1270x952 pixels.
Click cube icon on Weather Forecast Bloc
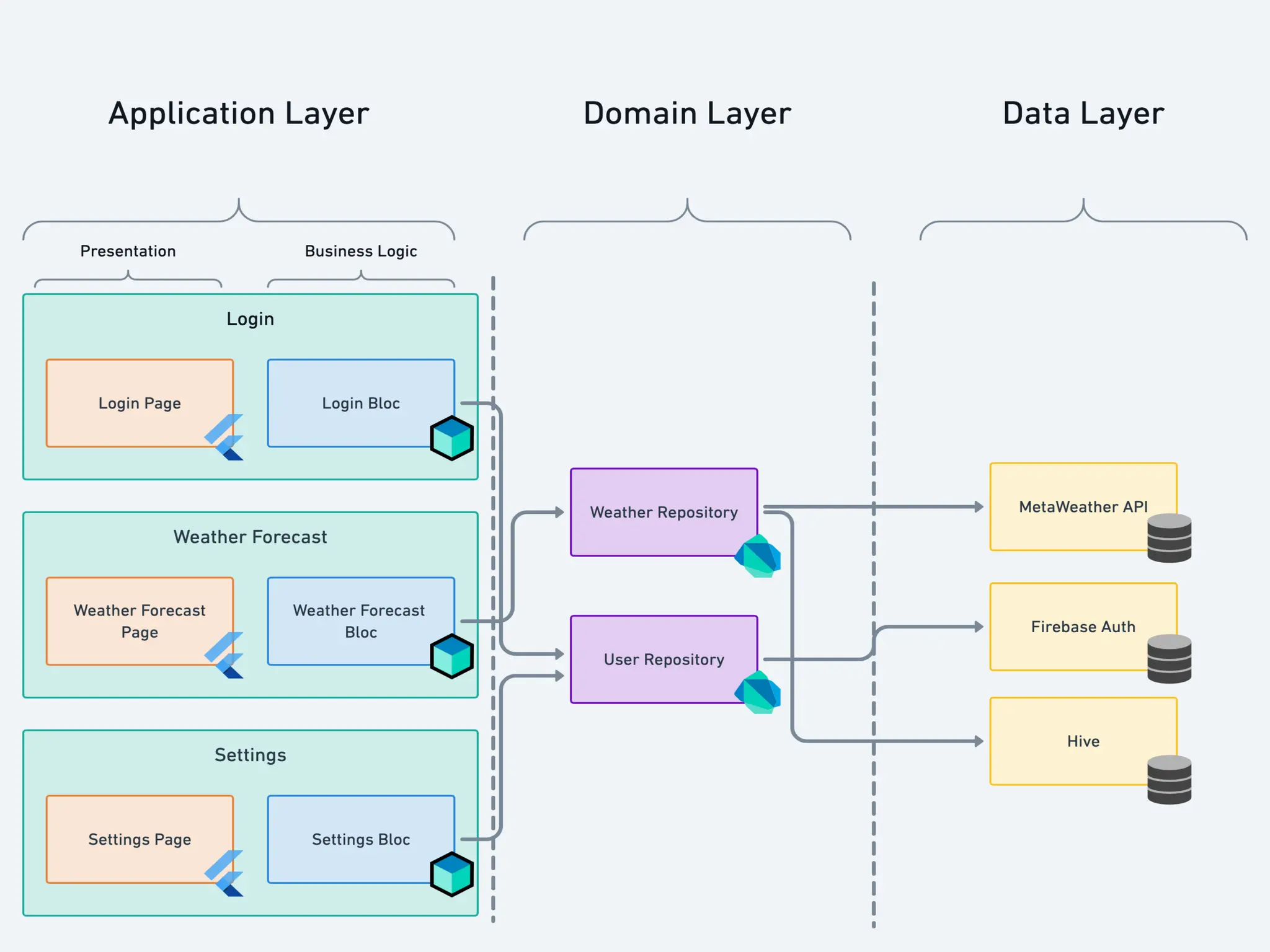pyautogui.click(x=451, y=656)
